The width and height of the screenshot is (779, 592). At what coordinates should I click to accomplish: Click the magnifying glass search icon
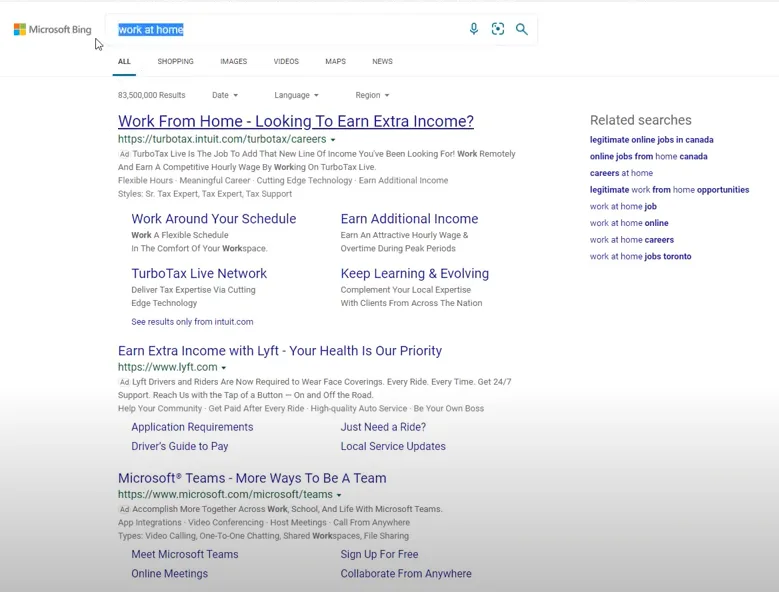(x=522, y=29)
